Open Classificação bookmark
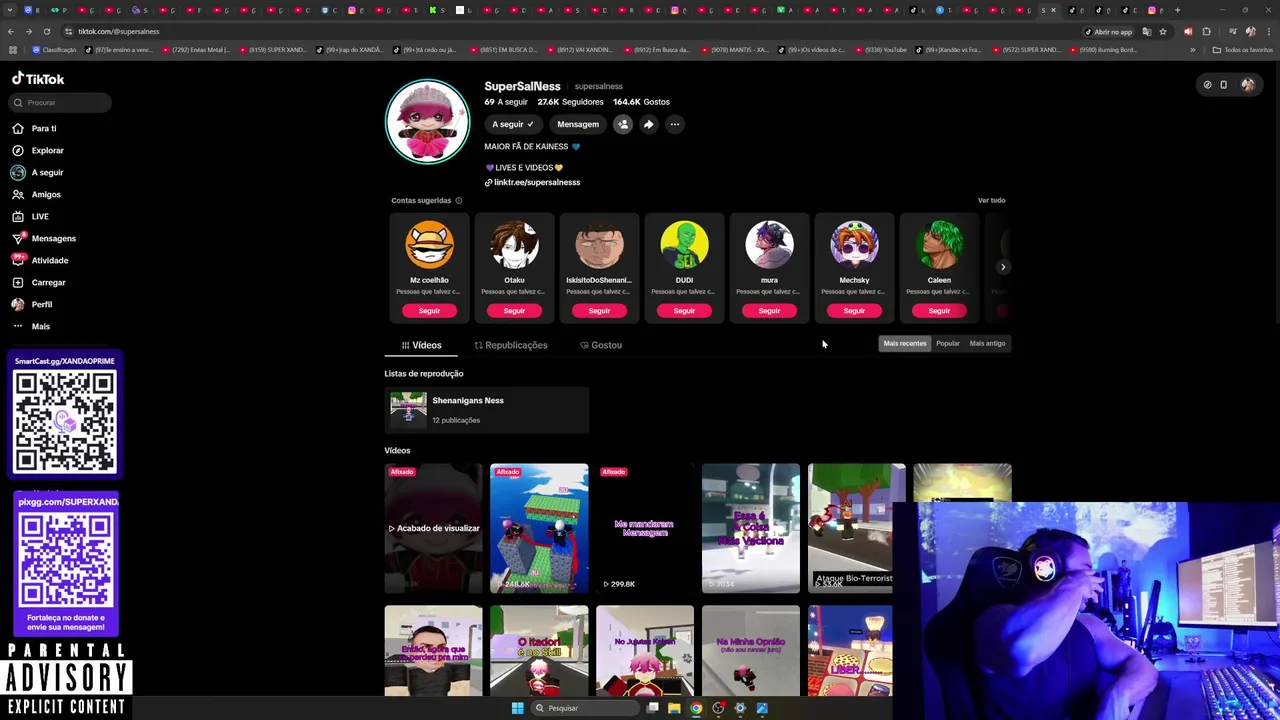Image resolution: width=1280 pixels, height=720 pixels. click(x=55, y=49)
